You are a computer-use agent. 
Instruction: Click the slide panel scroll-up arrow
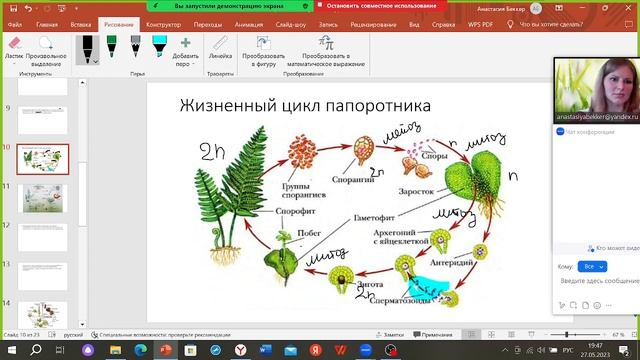pos(82,83)
